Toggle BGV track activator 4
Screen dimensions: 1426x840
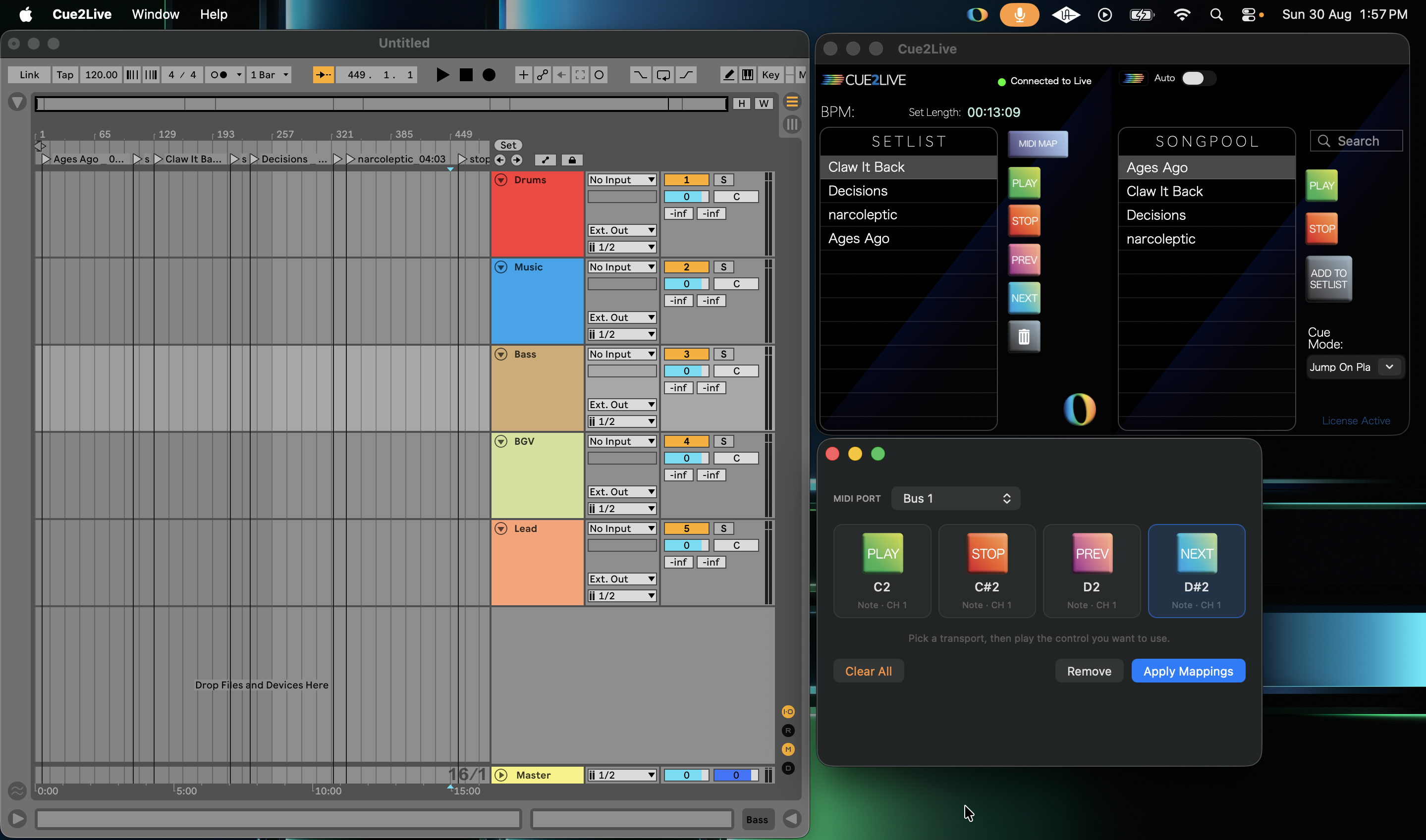pyautogui.click(x=686, y=441)
